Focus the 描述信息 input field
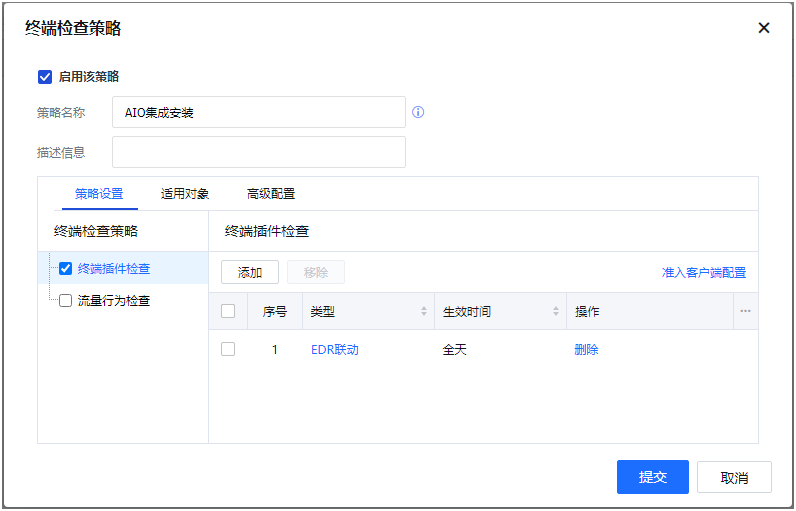 coord(258,152)
